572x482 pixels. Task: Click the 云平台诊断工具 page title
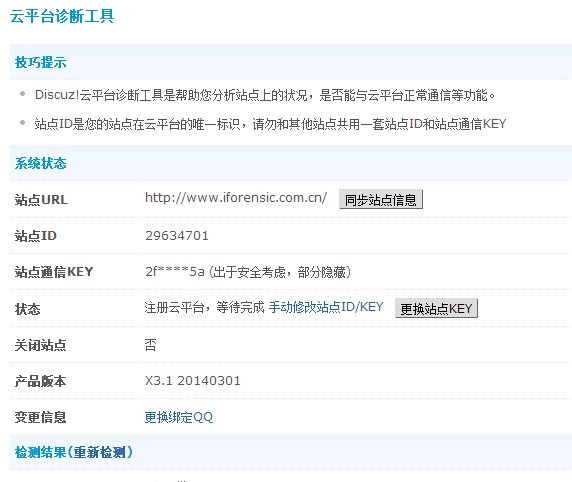click(x=62, y=16)
